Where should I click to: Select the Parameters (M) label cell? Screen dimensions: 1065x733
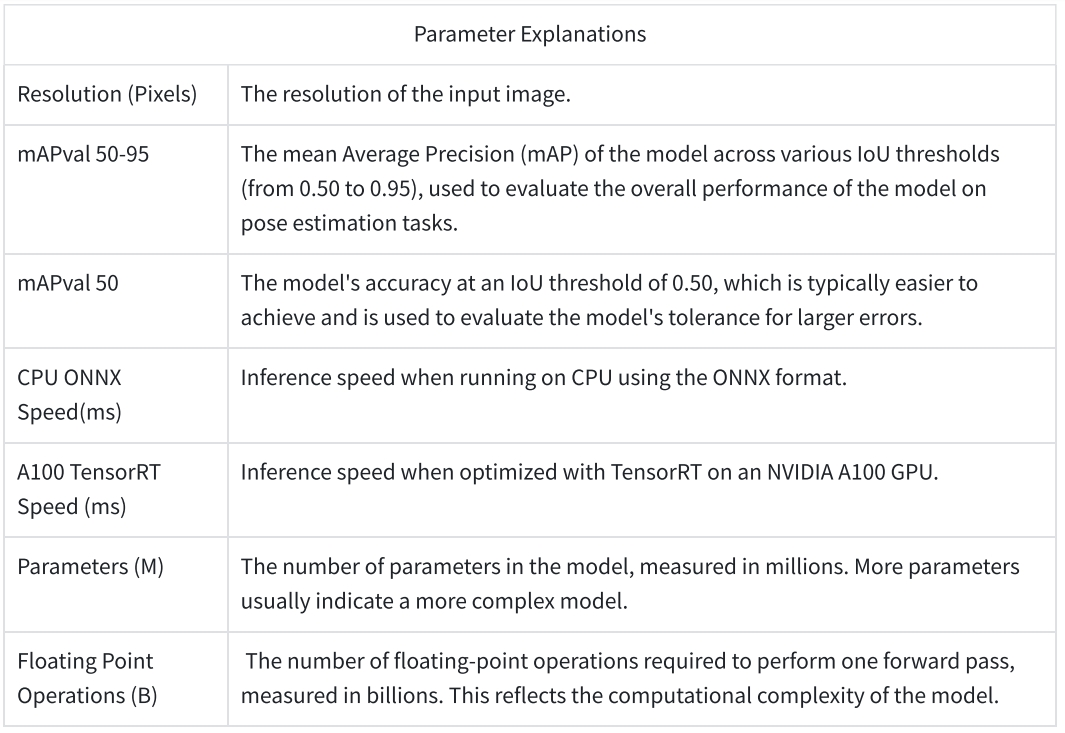(x=116, y=584)
